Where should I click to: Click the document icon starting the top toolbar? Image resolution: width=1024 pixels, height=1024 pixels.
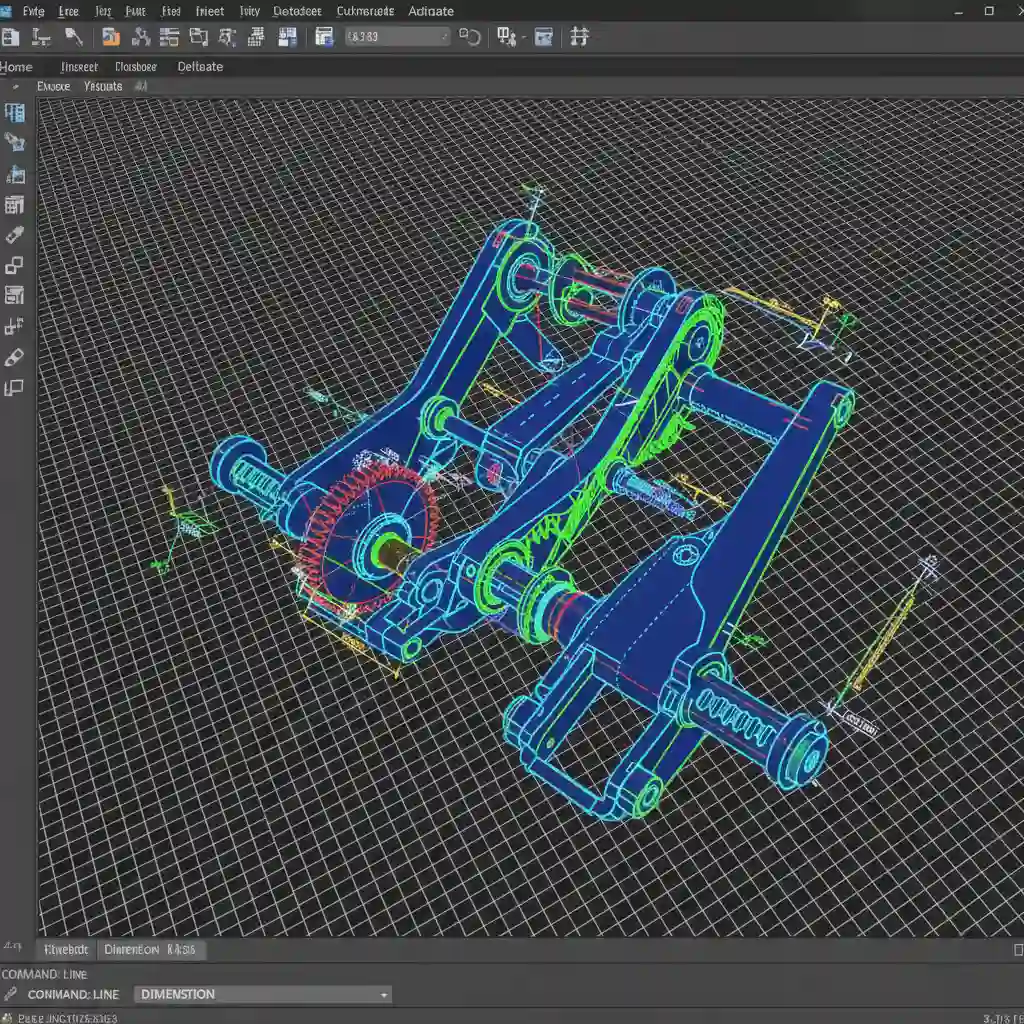pyautogui.click(x=10, y=37)
